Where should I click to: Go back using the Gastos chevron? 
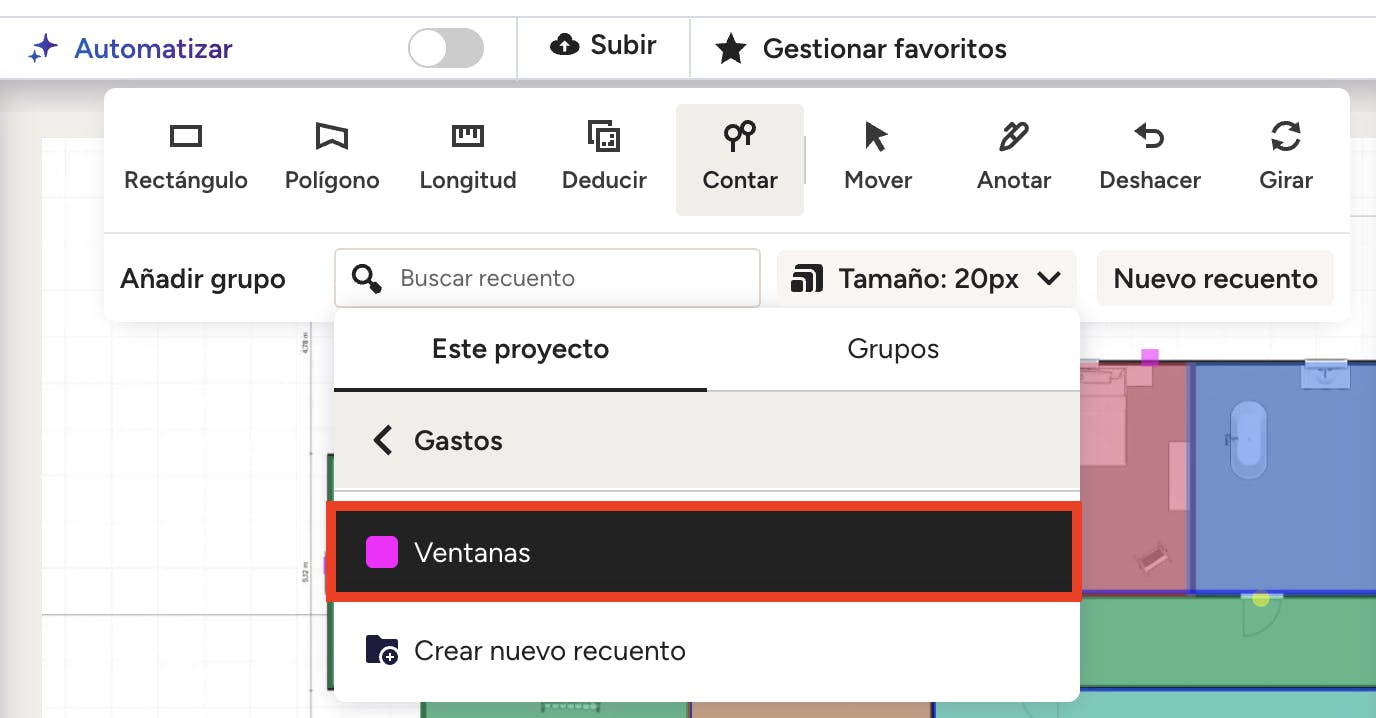point(383,440)
